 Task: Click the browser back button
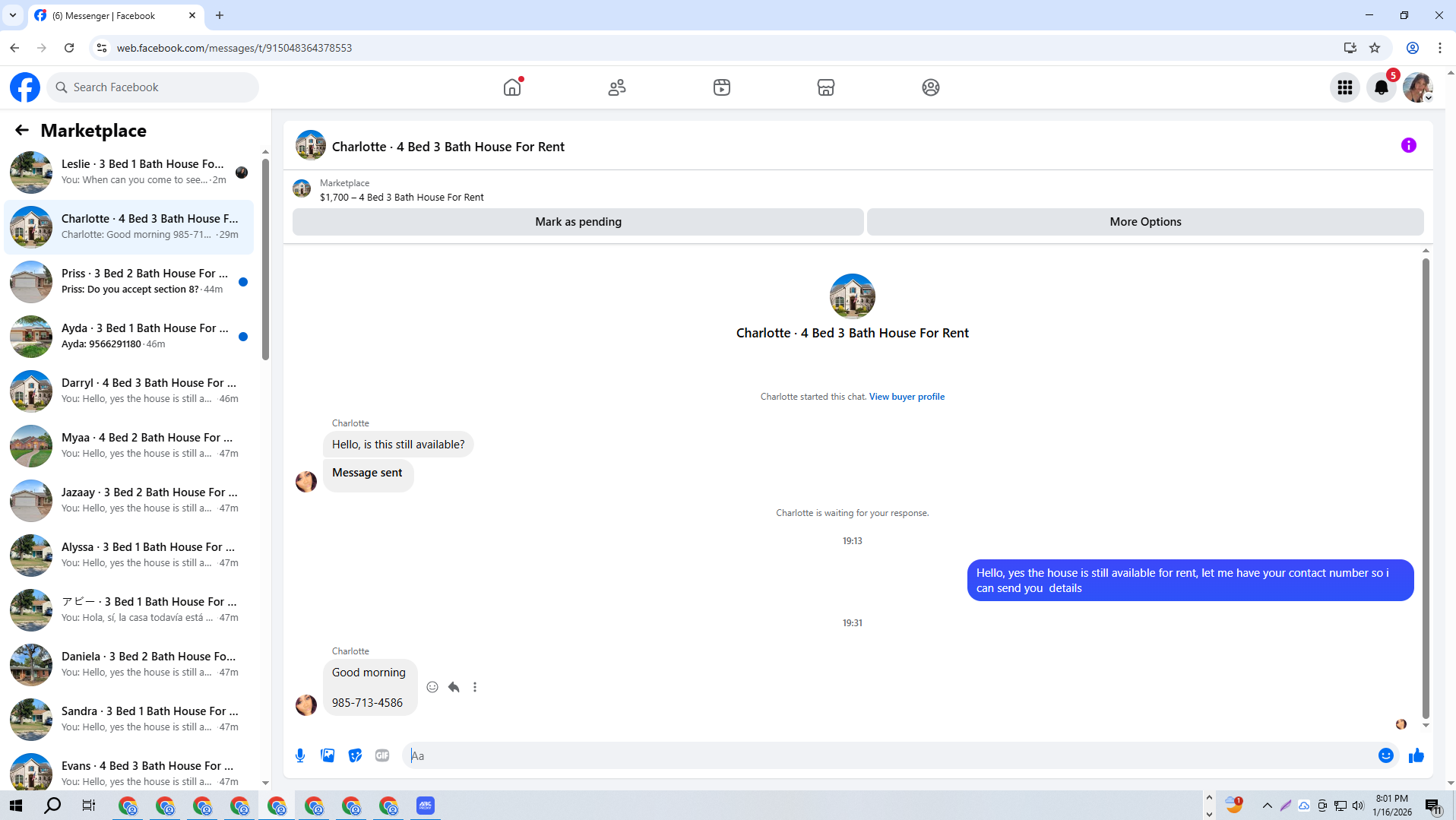pos(14,48)
